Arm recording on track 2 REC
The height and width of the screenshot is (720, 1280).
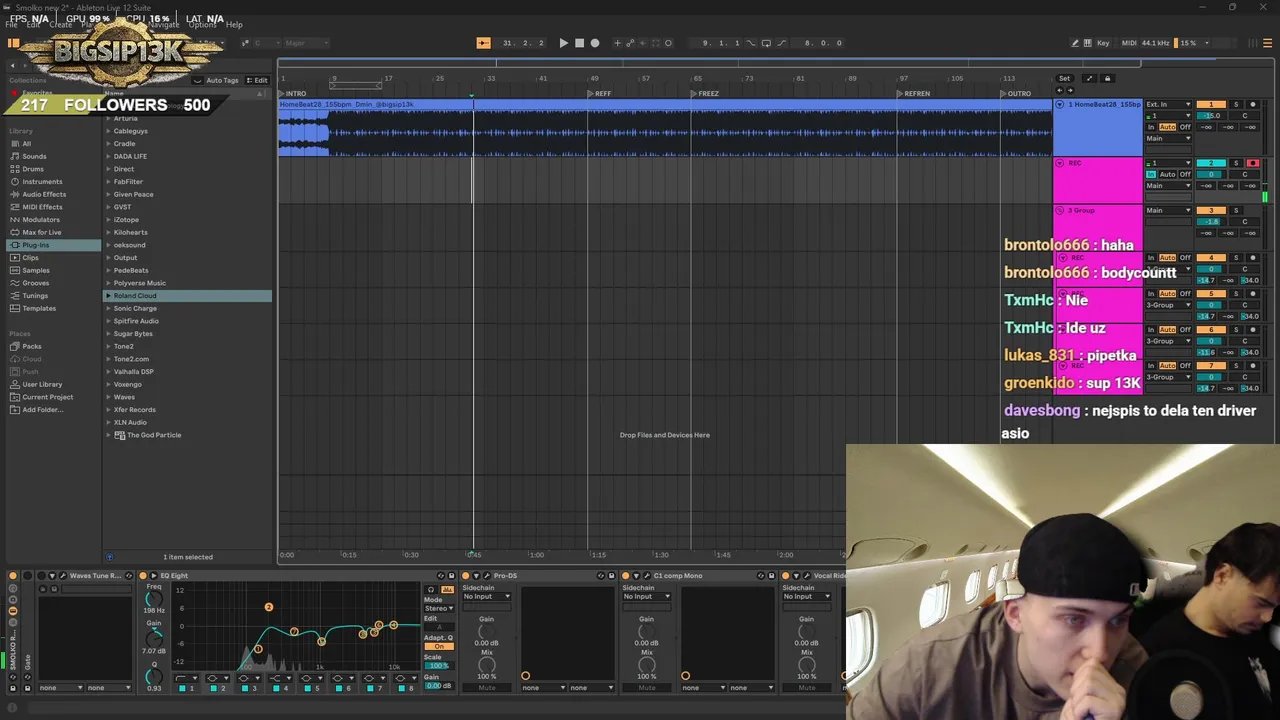1253,163
